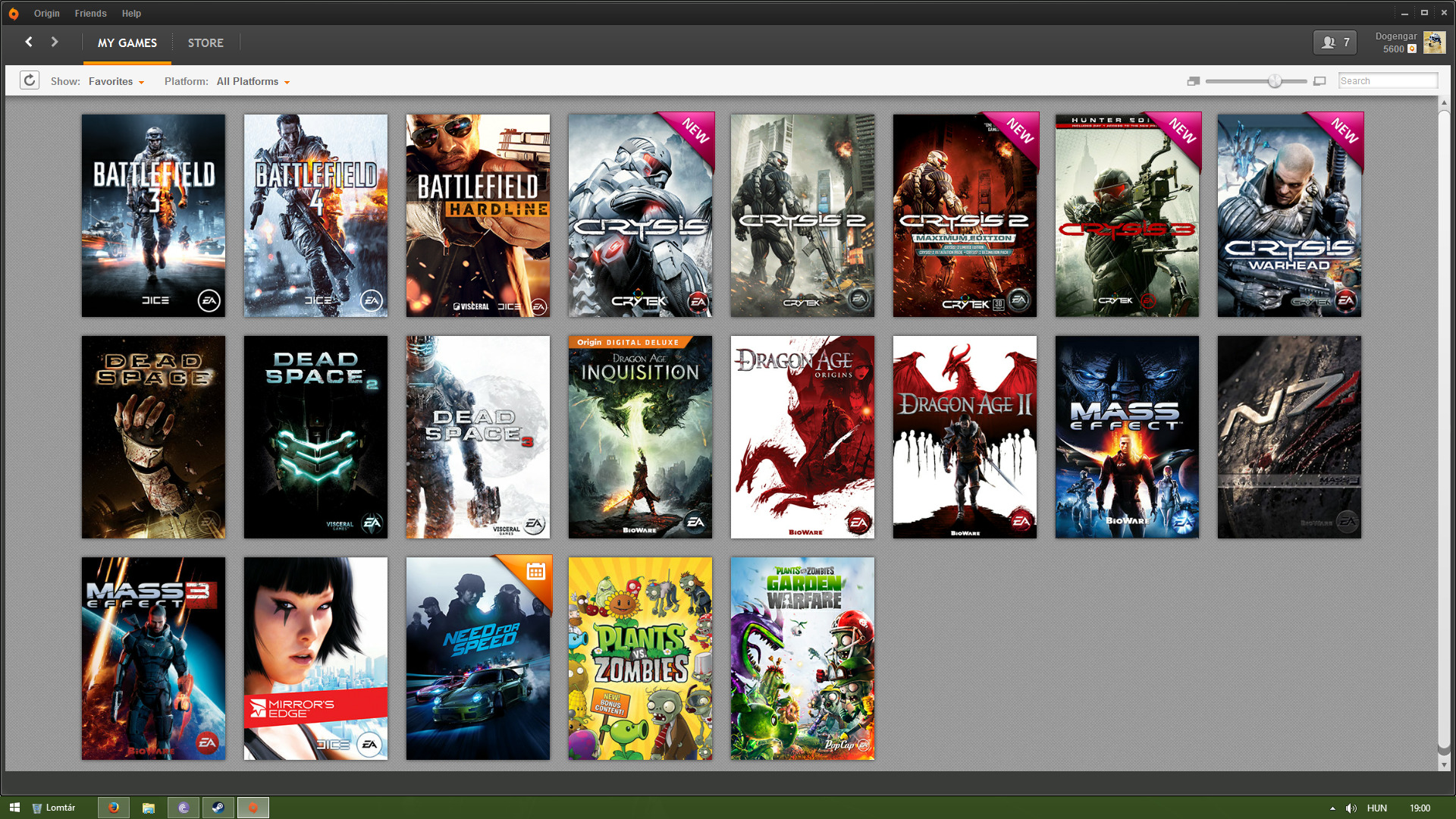Open the friends list icon showing 7
The width and height of the screenshot is (1456, 819).
pos(1335,42)
